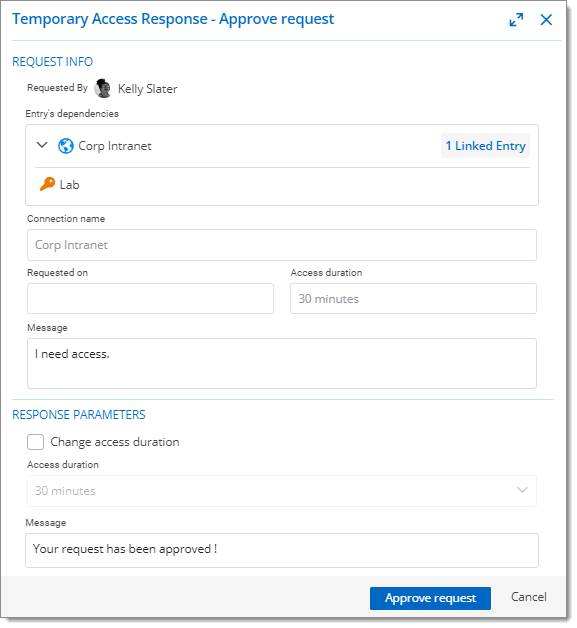
Task: Close the Temporary Access Response dialog
Action: [546, 20]
